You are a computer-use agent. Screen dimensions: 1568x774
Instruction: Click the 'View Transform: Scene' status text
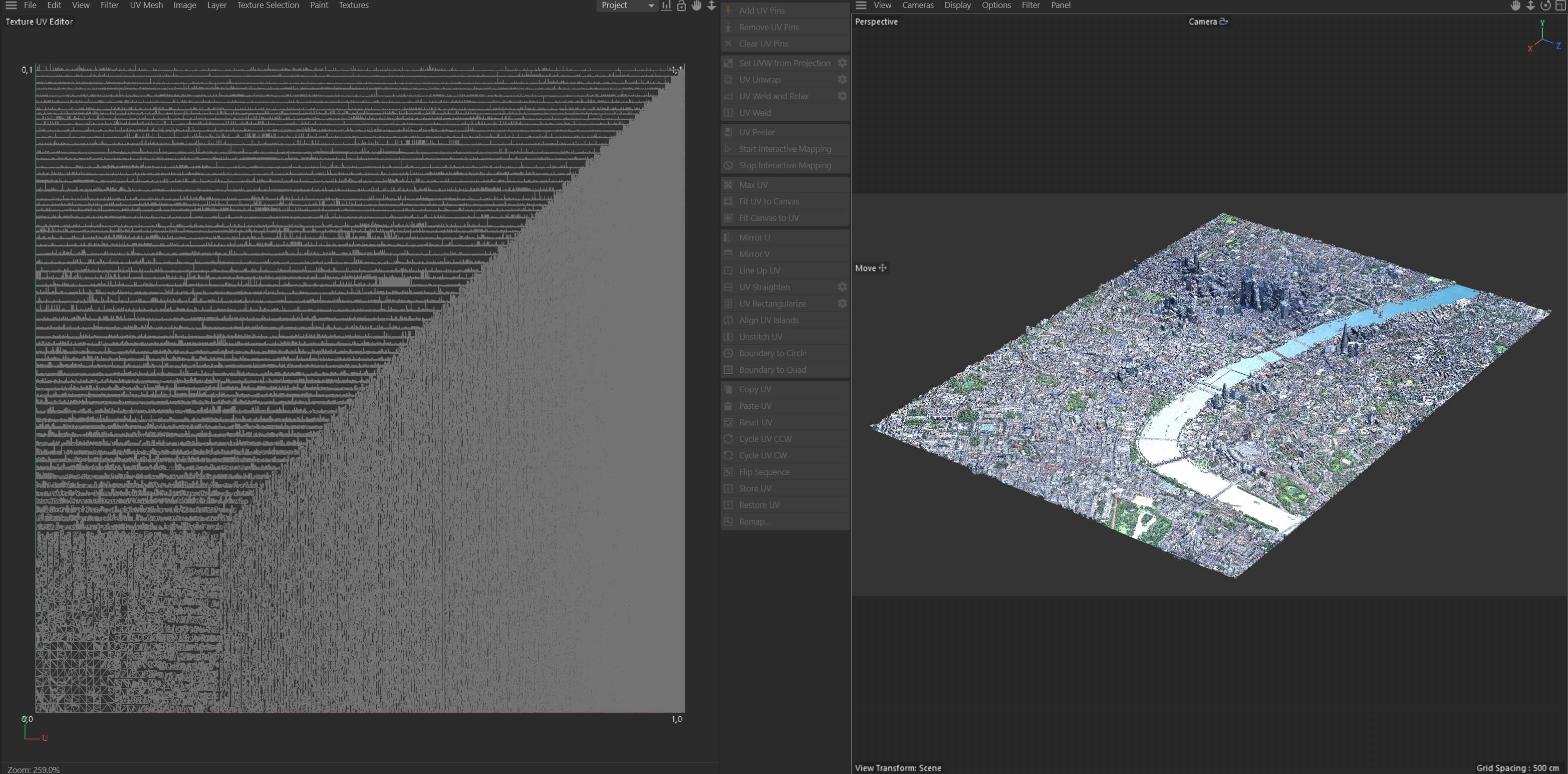point(898,768)
